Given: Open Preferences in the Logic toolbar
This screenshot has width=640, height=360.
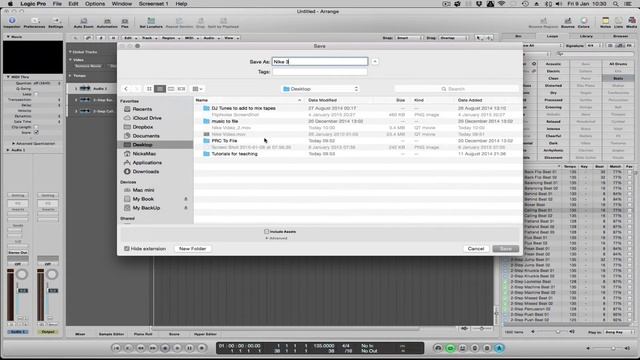Looking at the screenshot, I should tap(34, 22).
